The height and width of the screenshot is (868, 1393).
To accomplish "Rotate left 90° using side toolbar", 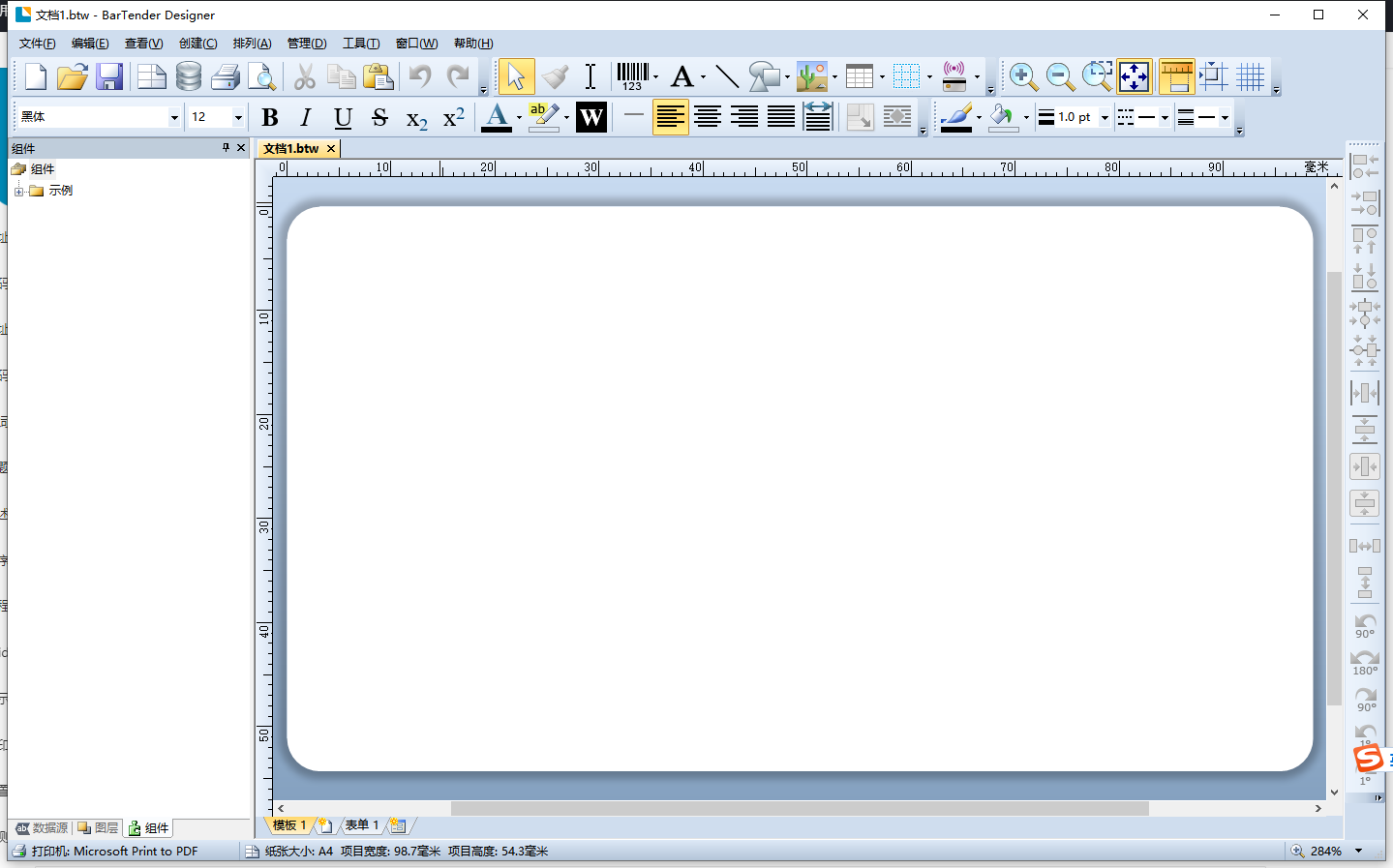I will [x=1365, y=625].
